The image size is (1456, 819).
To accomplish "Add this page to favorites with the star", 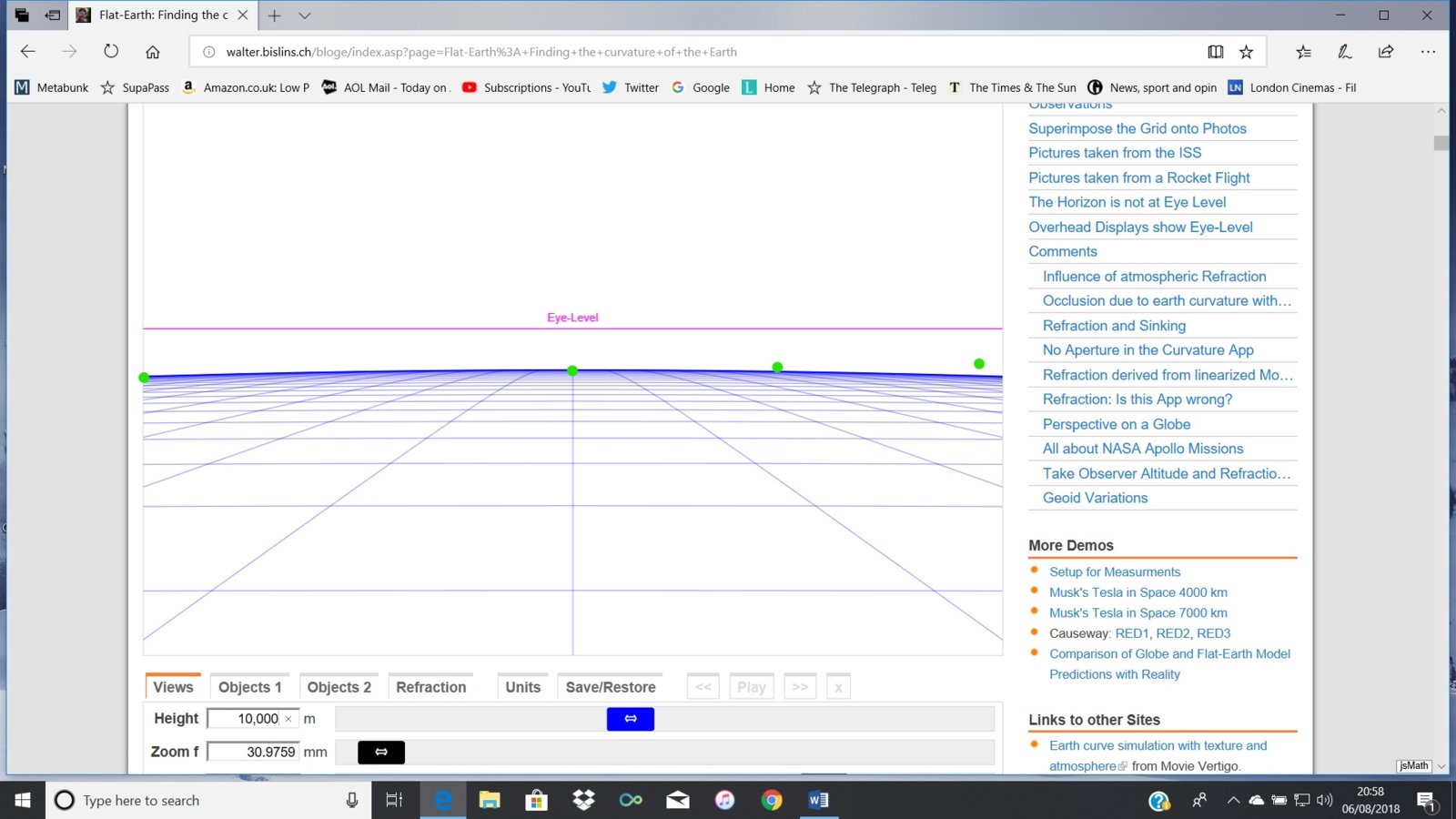I will pyautogui.click(x=1247, y=52).
